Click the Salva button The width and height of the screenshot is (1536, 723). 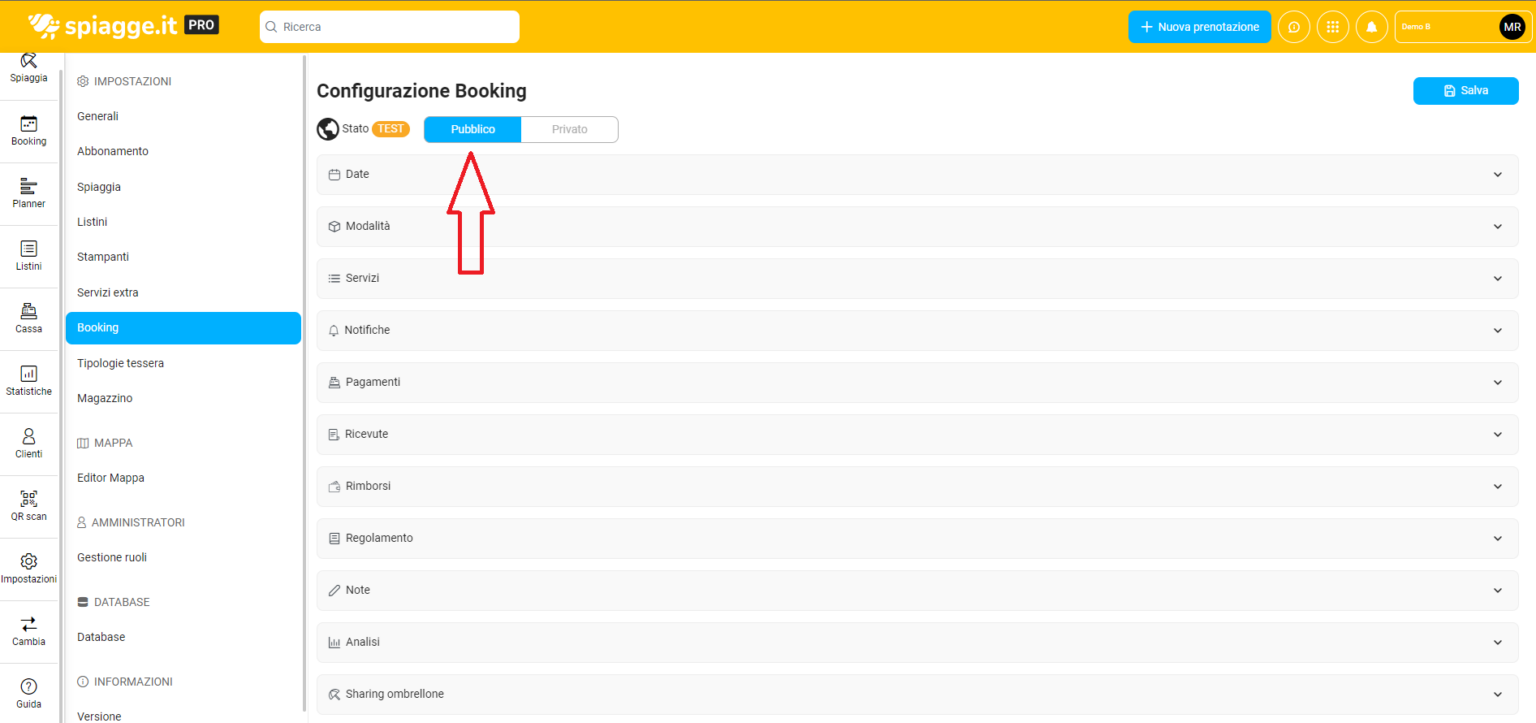[1465, 91]
